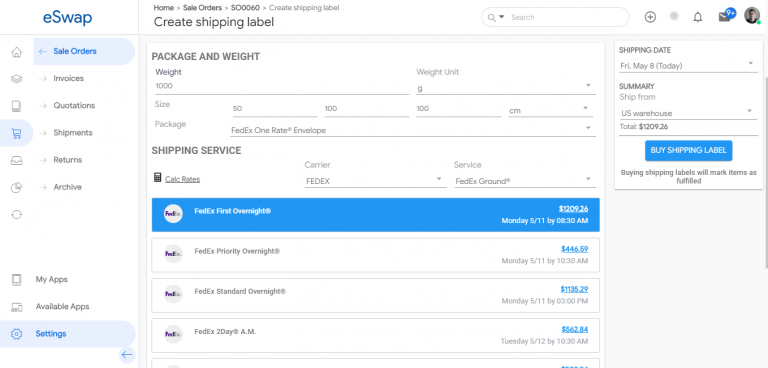Click the Calc Rates link
768x368 pixels.
182,179
